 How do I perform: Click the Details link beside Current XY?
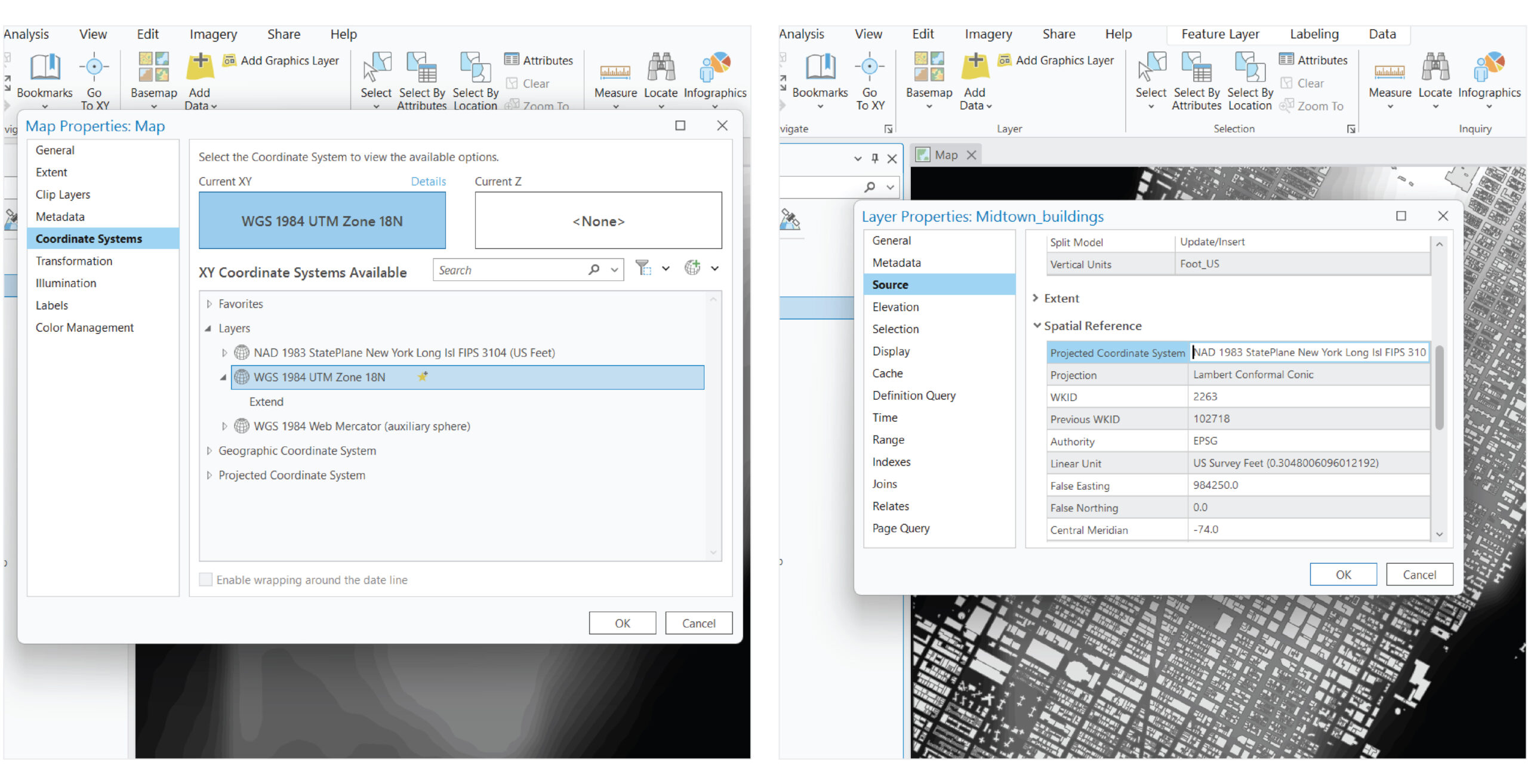coord(428,181)
